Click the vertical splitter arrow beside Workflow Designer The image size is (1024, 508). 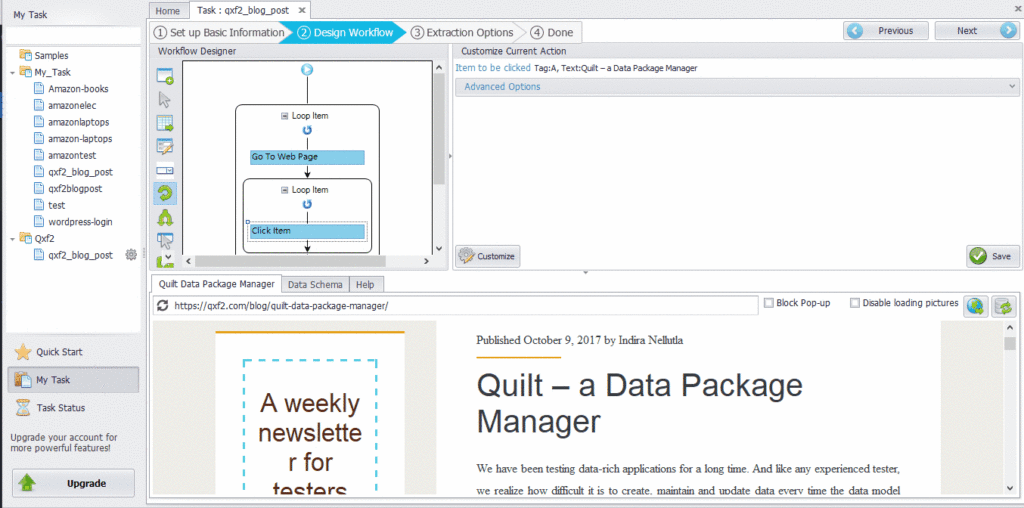click(x=449, y=157)
